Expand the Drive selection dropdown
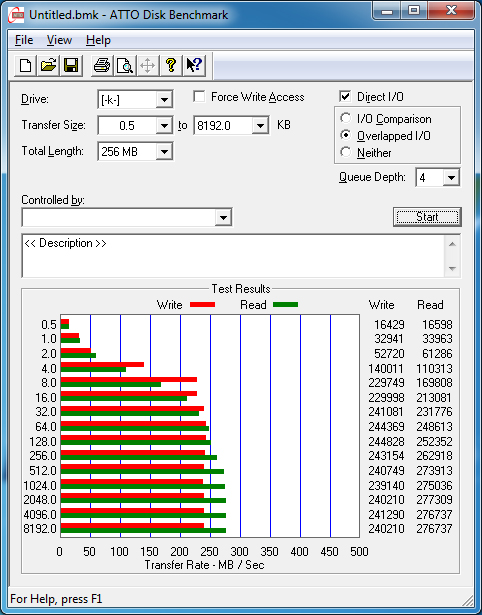Screen dimensions: 482x615 [x=164, y=100]
